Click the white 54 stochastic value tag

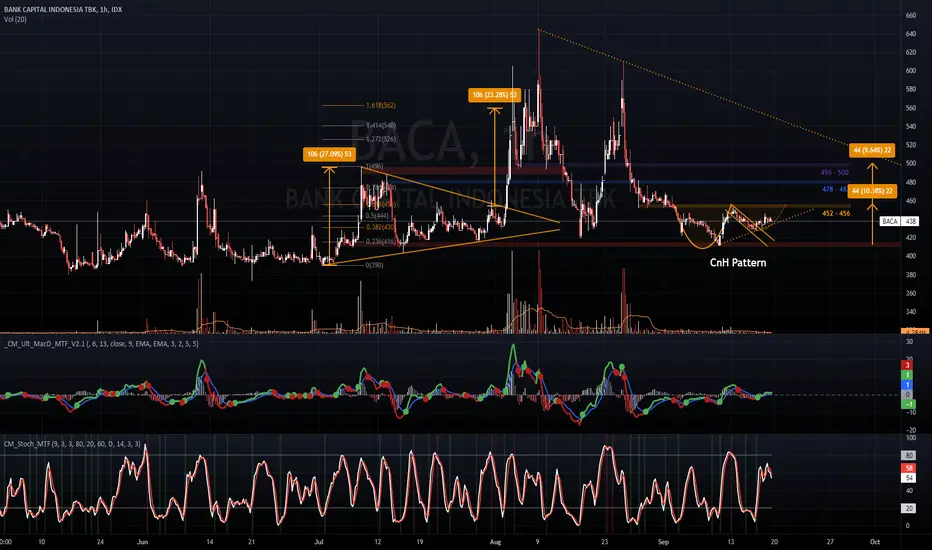[909, 478]
